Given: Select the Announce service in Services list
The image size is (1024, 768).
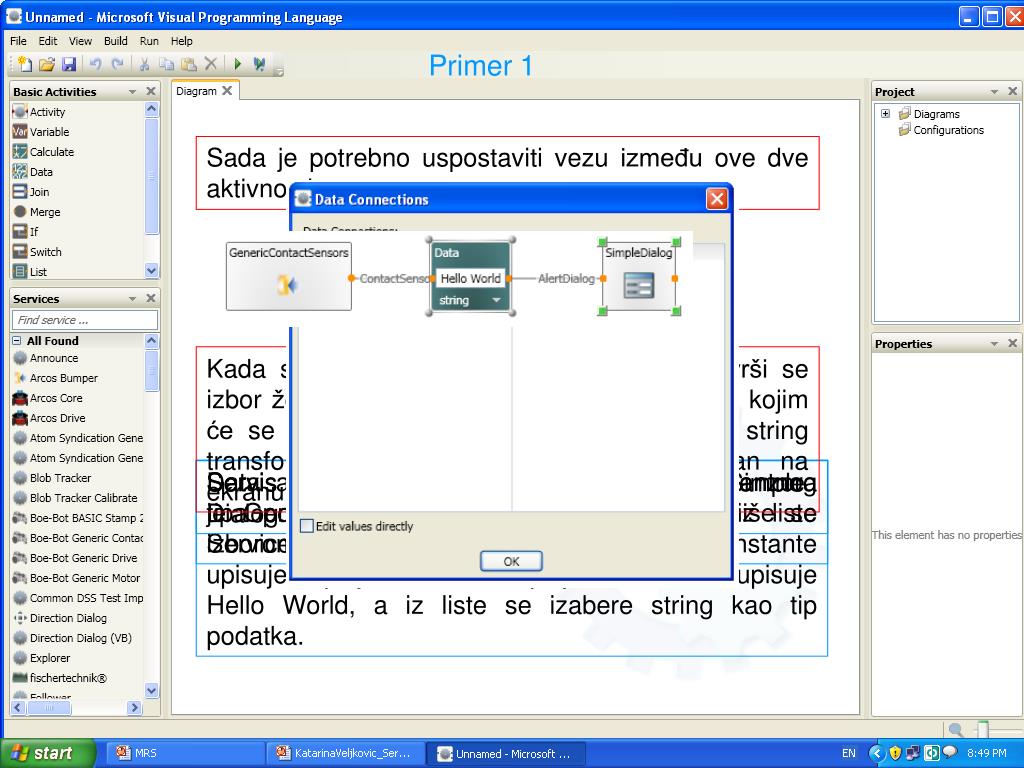Looking at the screenshot, I should [46, 358].
